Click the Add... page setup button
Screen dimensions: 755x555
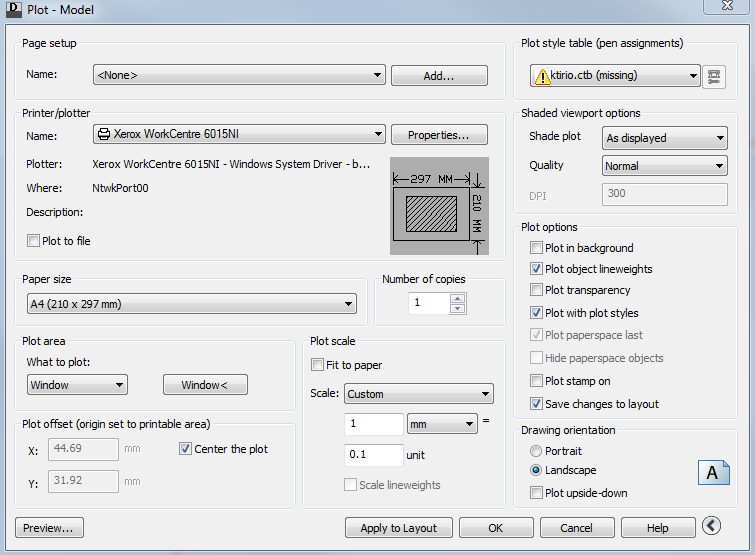439,76
